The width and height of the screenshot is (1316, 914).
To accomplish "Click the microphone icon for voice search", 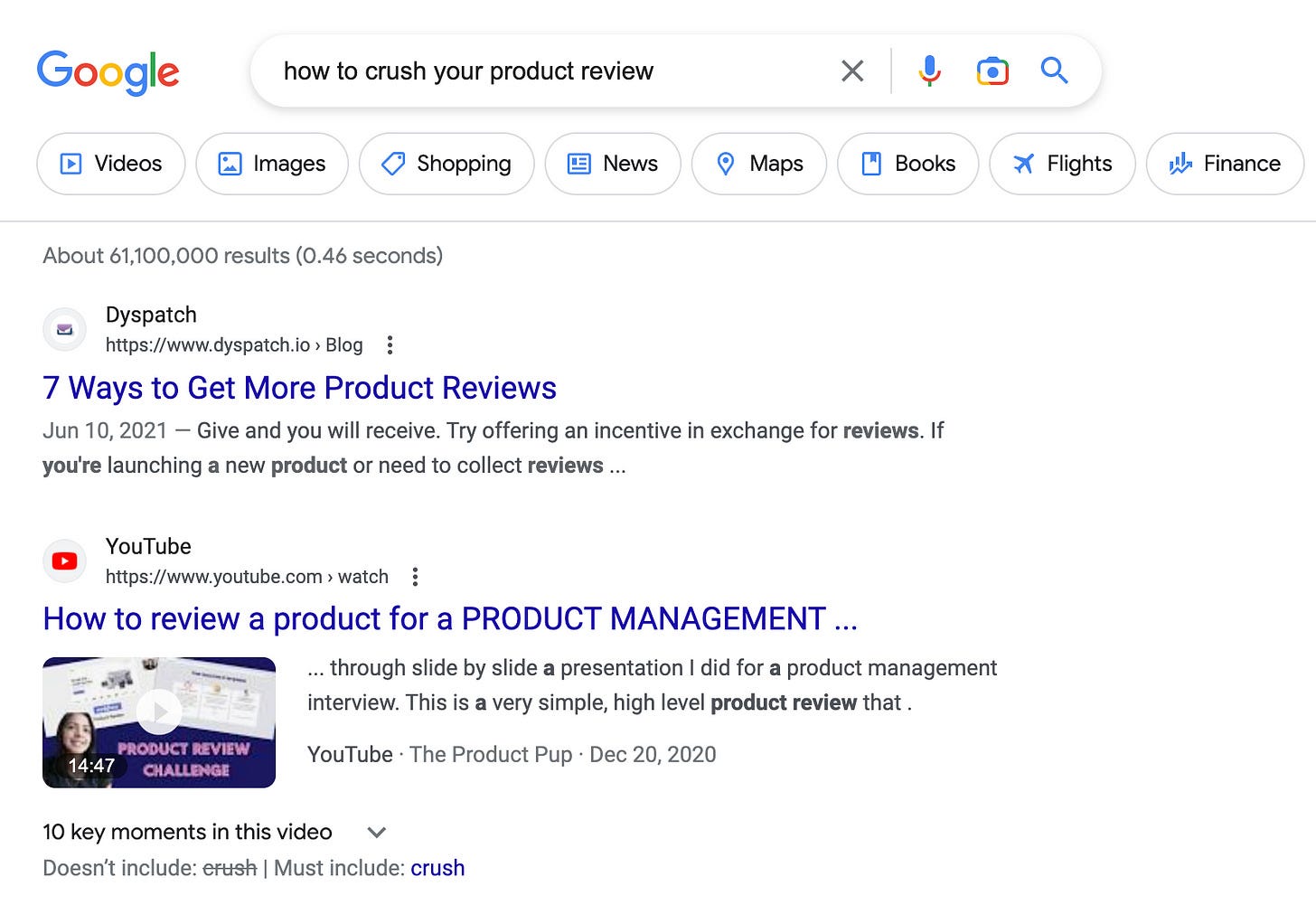I will click(929, 70).
